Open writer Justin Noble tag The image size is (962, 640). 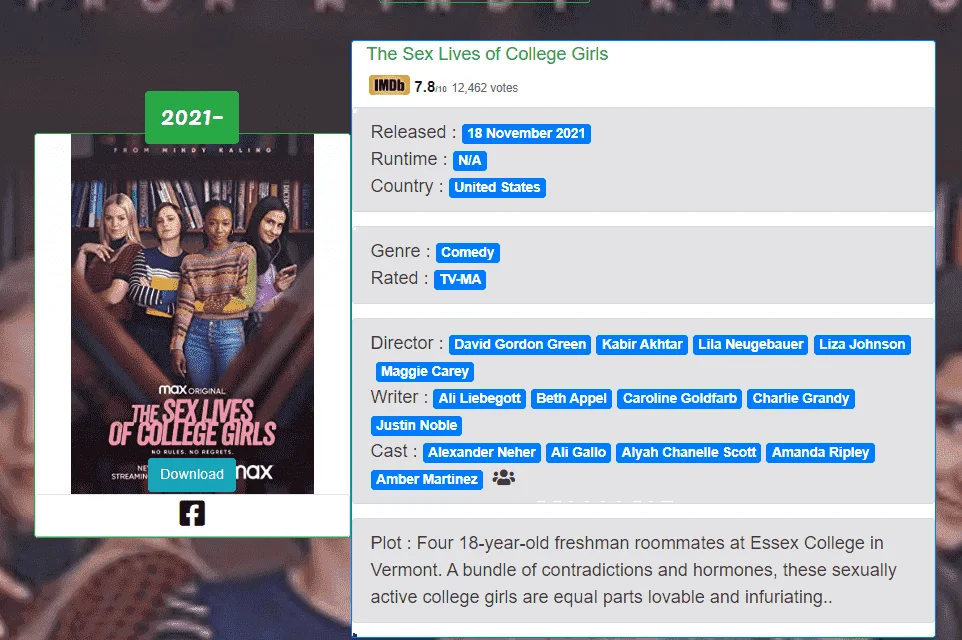(416, 425)
